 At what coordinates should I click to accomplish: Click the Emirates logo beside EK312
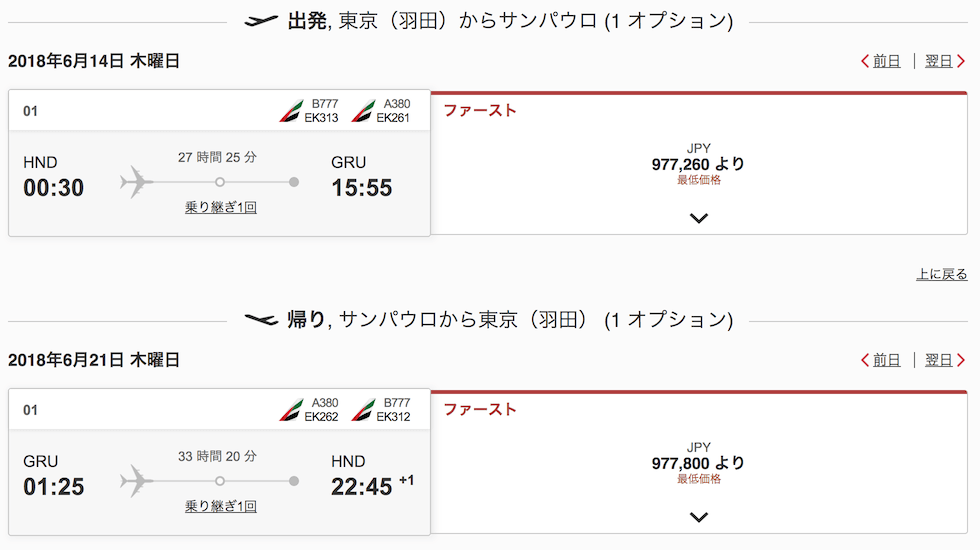pos(362,410)
